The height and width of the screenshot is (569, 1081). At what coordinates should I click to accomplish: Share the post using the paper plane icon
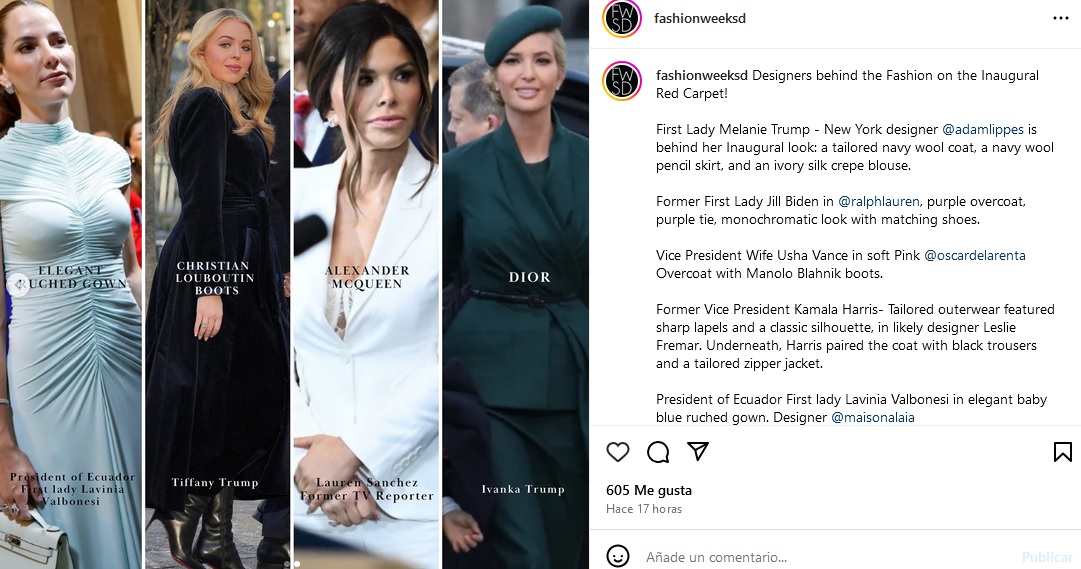pyautogui.click(x=698, y=451)
